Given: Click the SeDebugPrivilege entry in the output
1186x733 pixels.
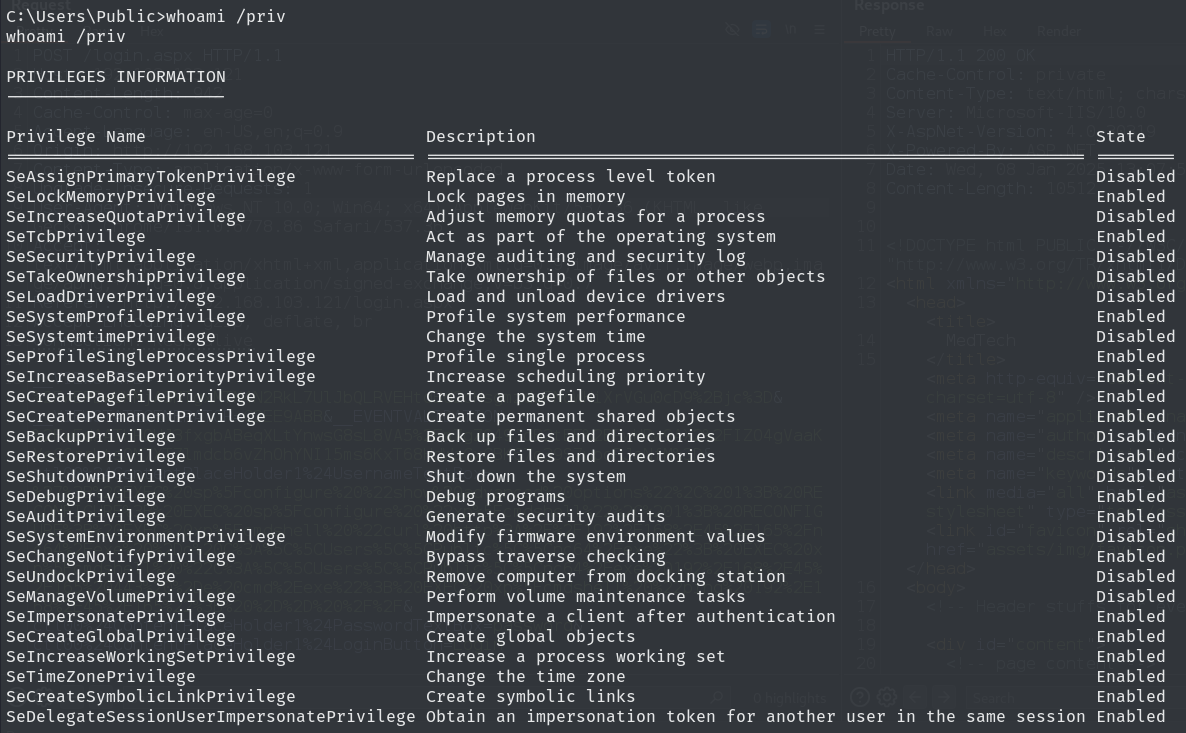Looking at the screenshot, I should [85, 496].
